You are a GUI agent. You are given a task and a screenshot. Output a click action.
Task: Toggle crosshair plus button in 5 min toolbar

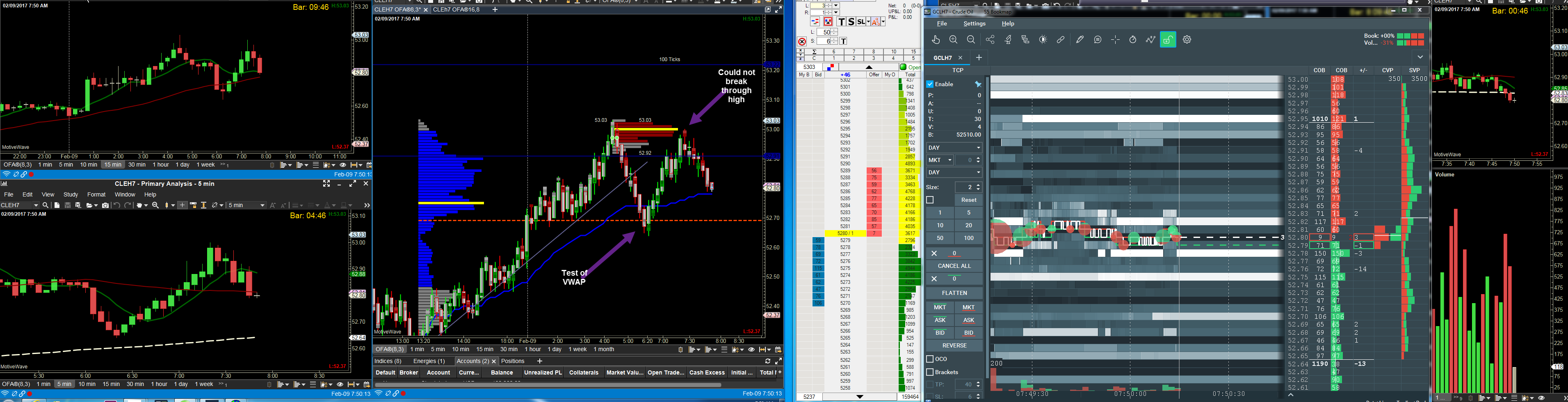click(x=182, y=205)
